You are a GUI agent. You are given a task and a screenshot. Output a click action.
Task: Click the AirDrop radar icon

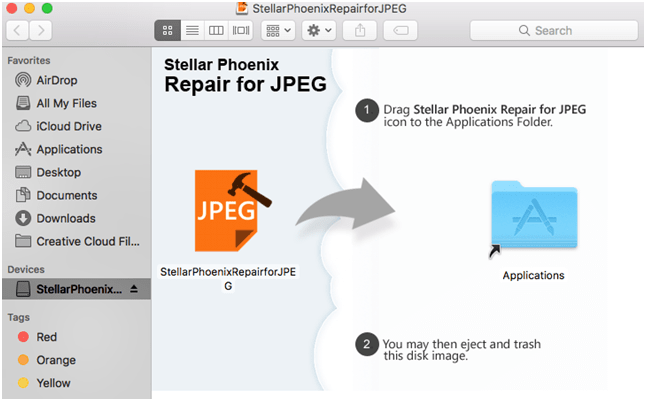point(23,80)
